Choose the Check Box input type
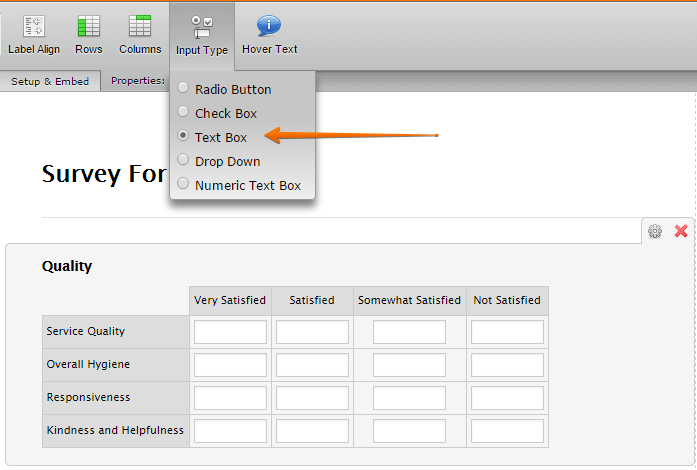The height and width of the screenshot is (470, 697). [183, 113]
